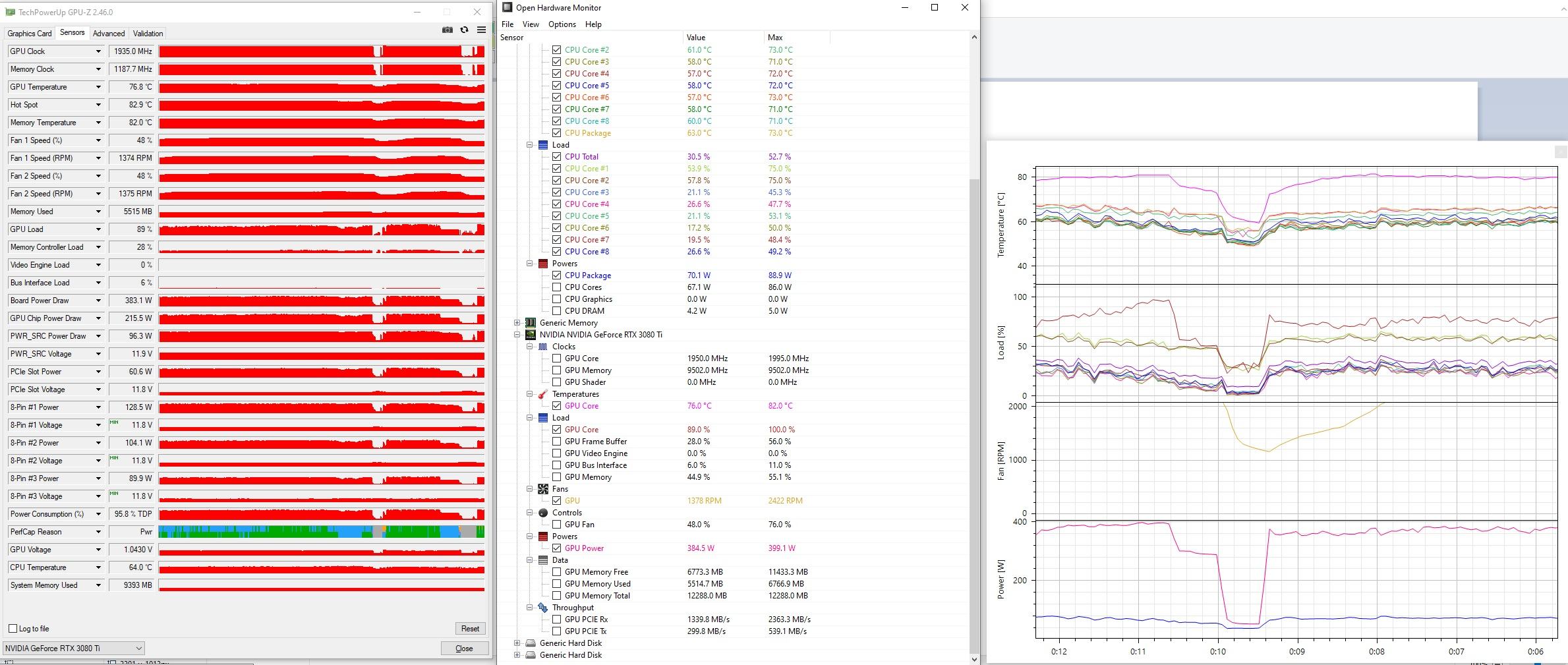Click the CPU Powers category icon

(543, 264)
